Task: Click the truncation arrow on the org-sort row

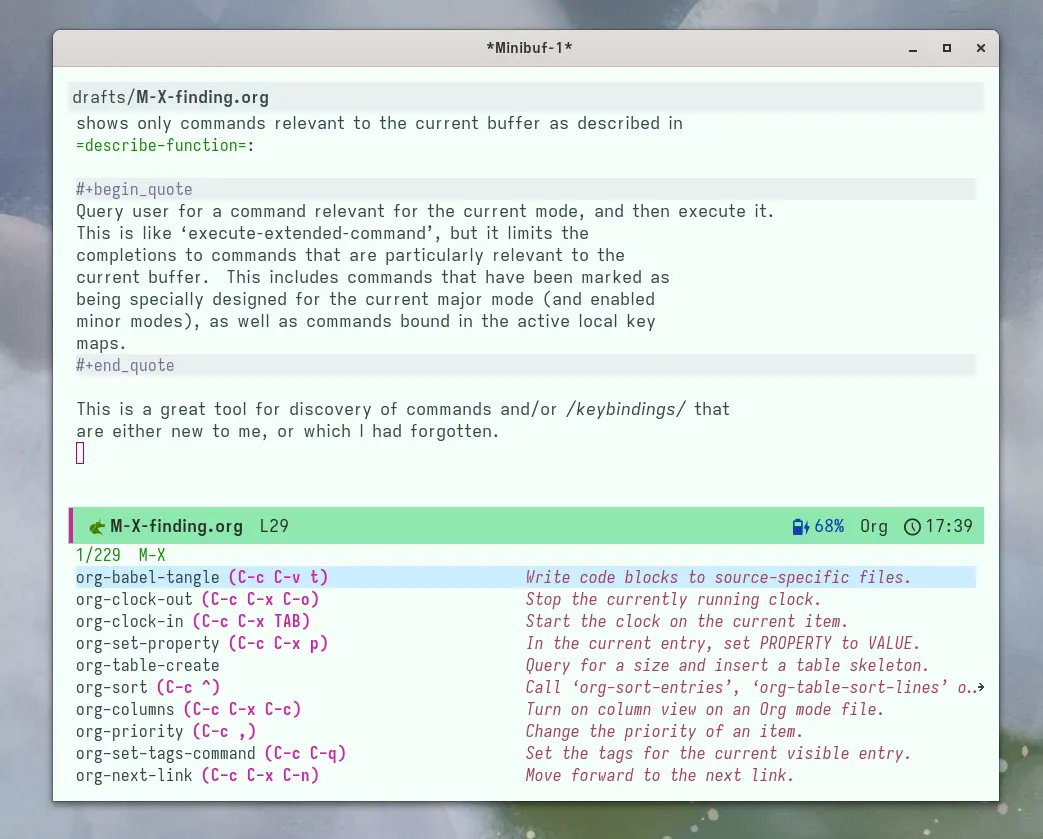Action: pos(980,688)
